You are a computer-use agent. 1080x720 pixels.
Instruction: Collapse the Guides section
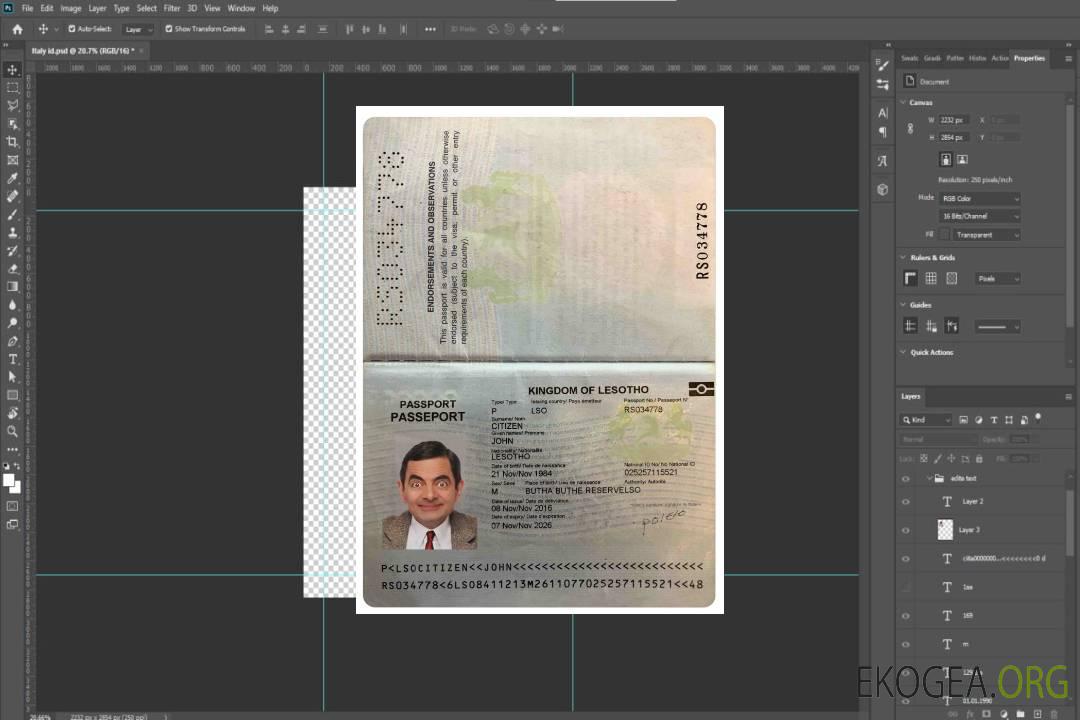pyautogui.click(x=903, y=305)
